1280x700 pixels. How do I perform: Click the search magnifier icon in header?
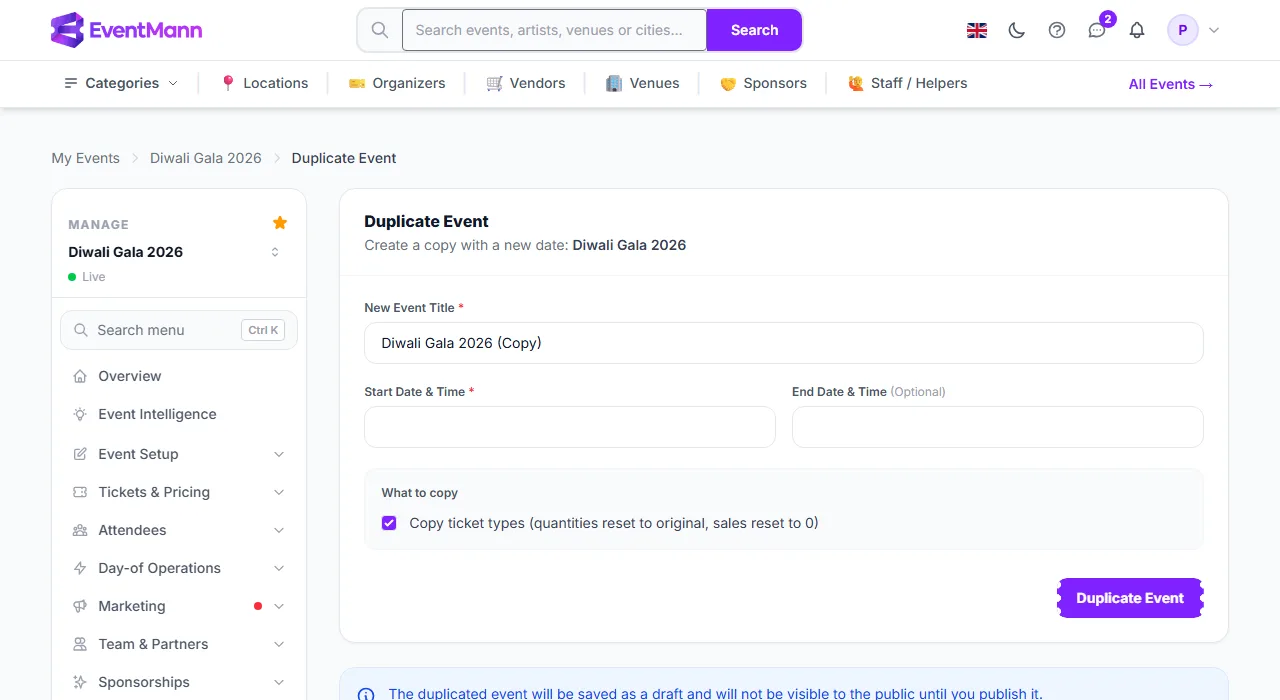380,30
